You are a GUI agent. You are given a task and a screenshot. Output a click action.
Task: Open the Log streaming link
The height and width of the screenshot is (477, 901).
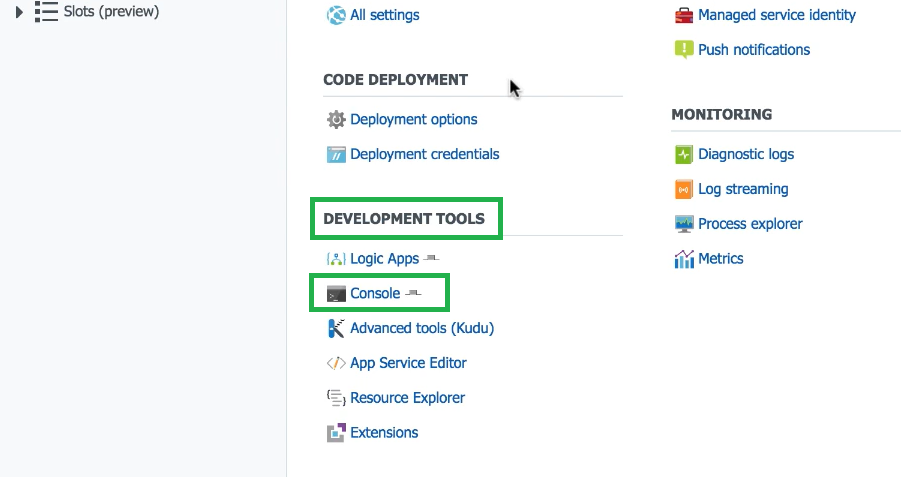pos(743,189)
